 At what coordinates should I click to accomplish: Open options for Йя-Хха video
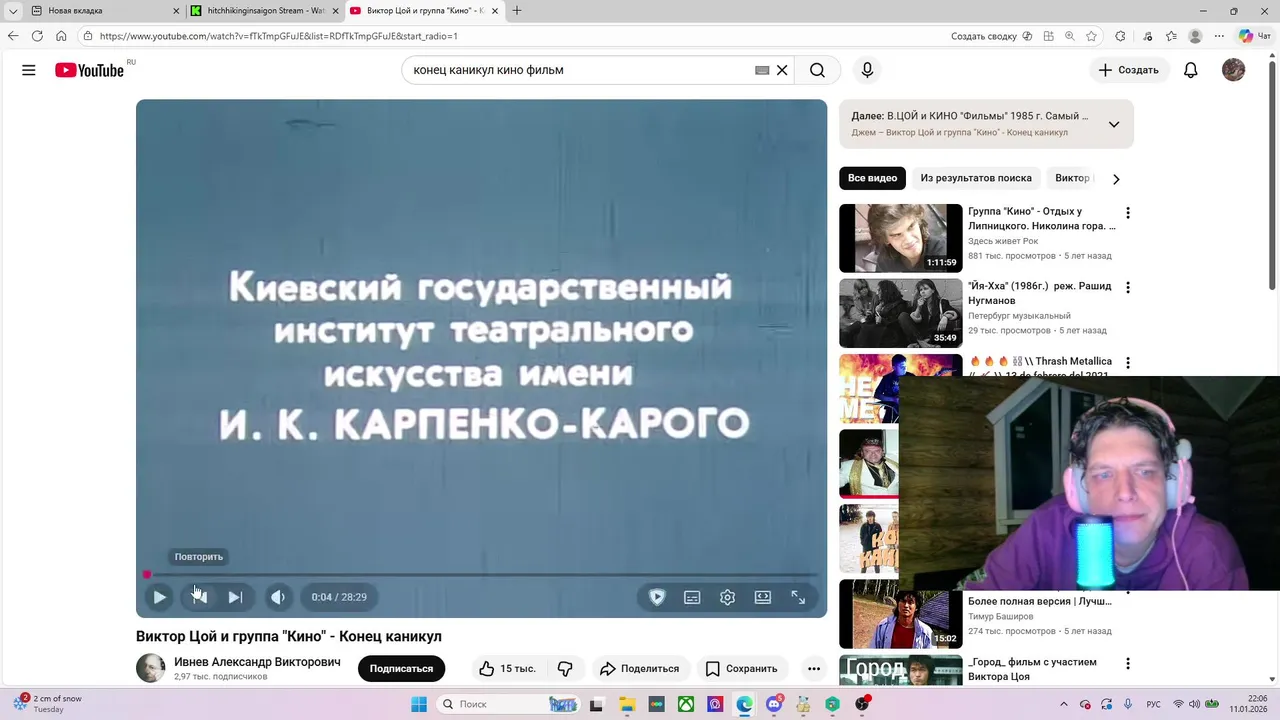click(x=1128, y=288)
